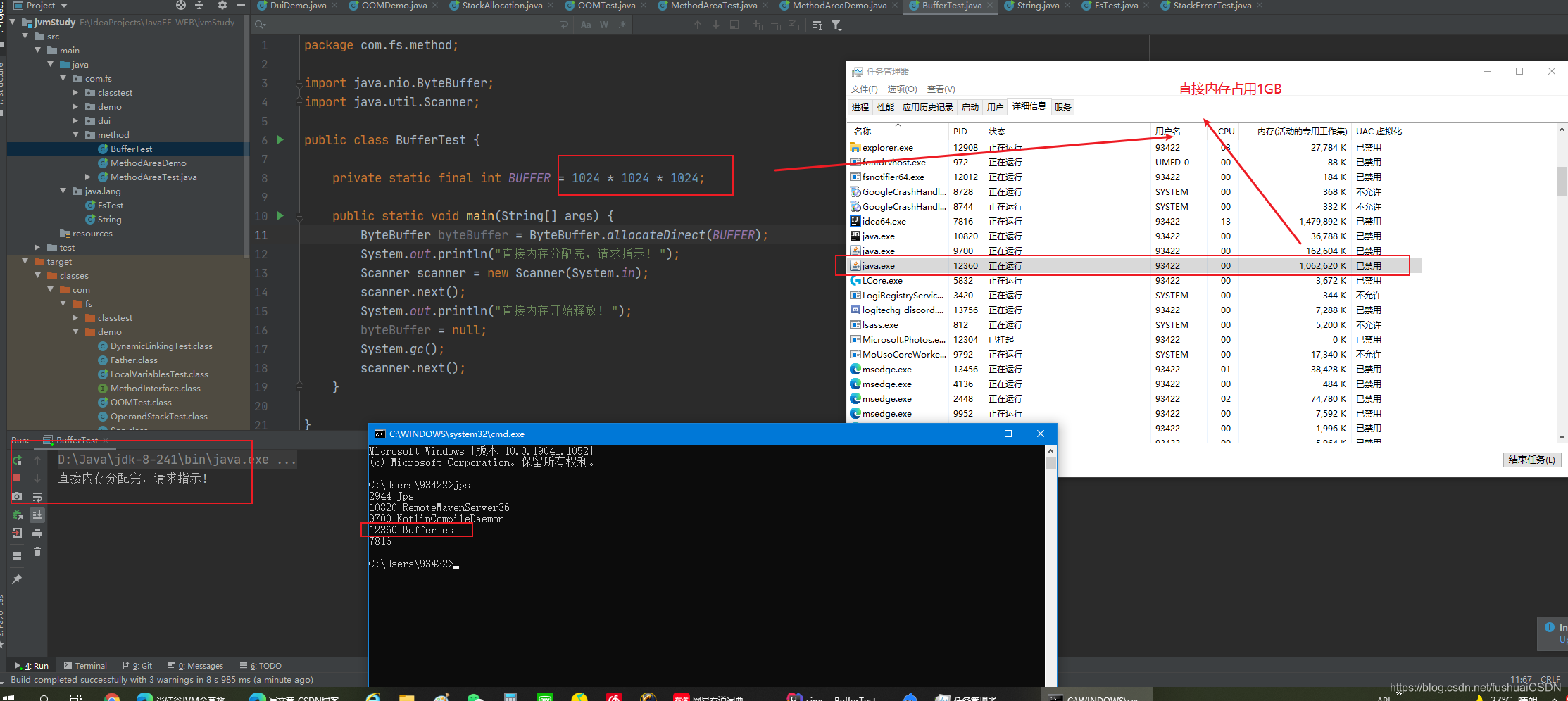Image resolution: width=1568 pixels, height=701 pixels.
Task: Go to next occurrence arrow in find bar
Action: [x=716, y=25]
